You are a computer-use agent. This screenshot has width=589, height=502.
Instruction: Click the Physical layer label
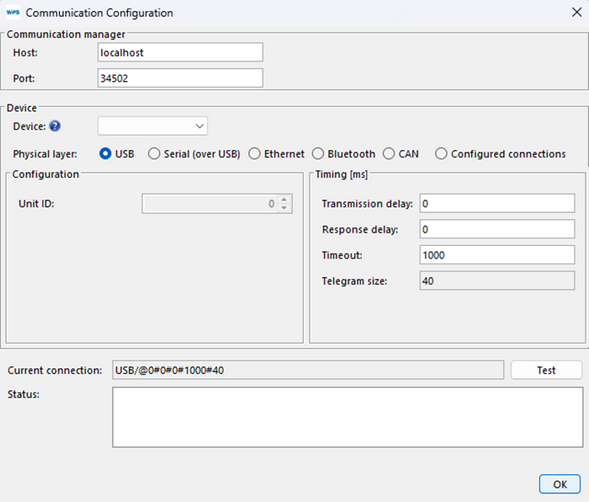click(x=45, y=154)
